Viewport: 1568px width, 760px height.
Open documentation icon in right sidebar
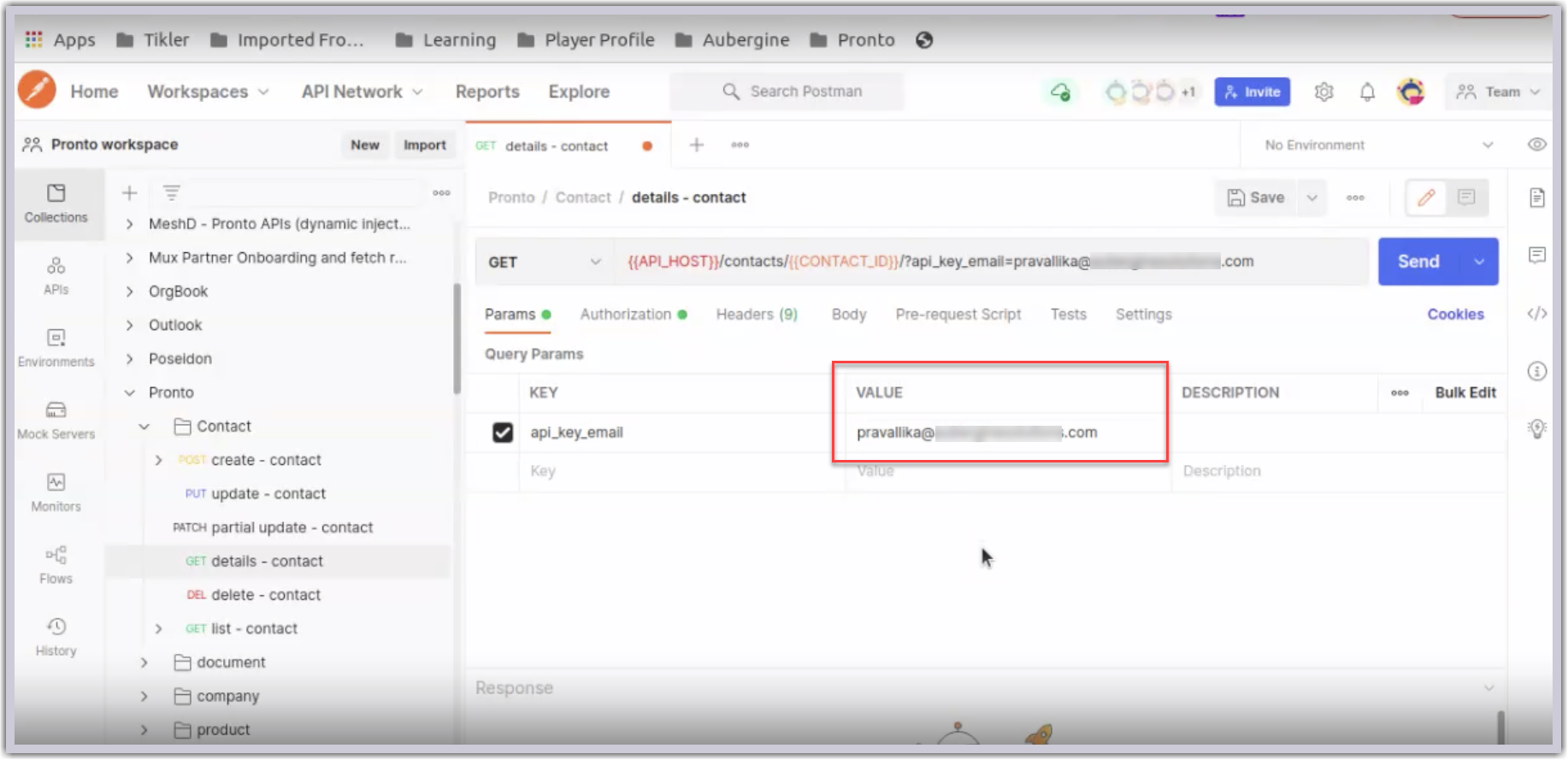(x=1536, y=198)
